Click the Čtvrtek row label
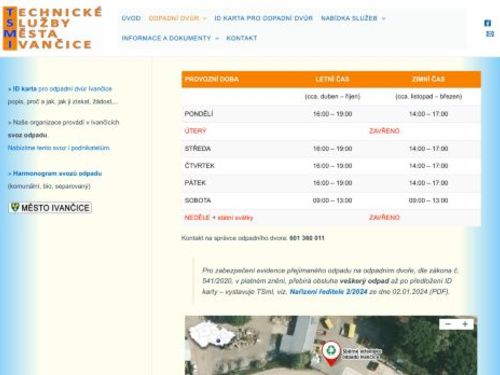This screenshot has width=500, height=375. coord(199,166)
